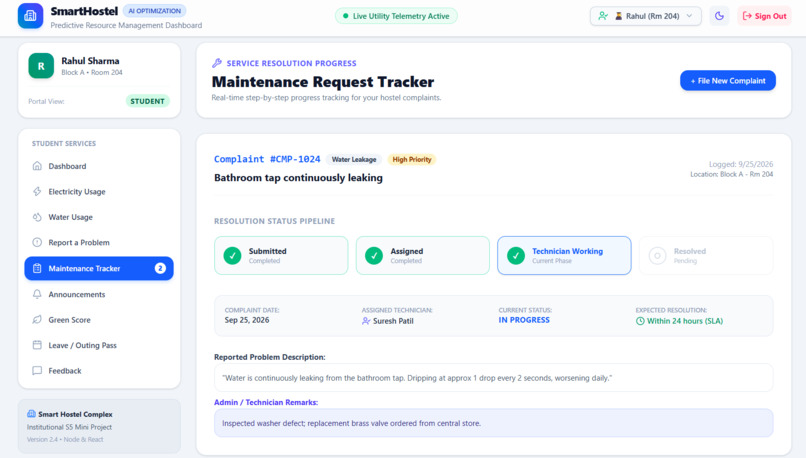Image resolution: width=806 pixels, height=458 pixels.
Task: Click the Sign Out button
Action: (x=764, y=16)
